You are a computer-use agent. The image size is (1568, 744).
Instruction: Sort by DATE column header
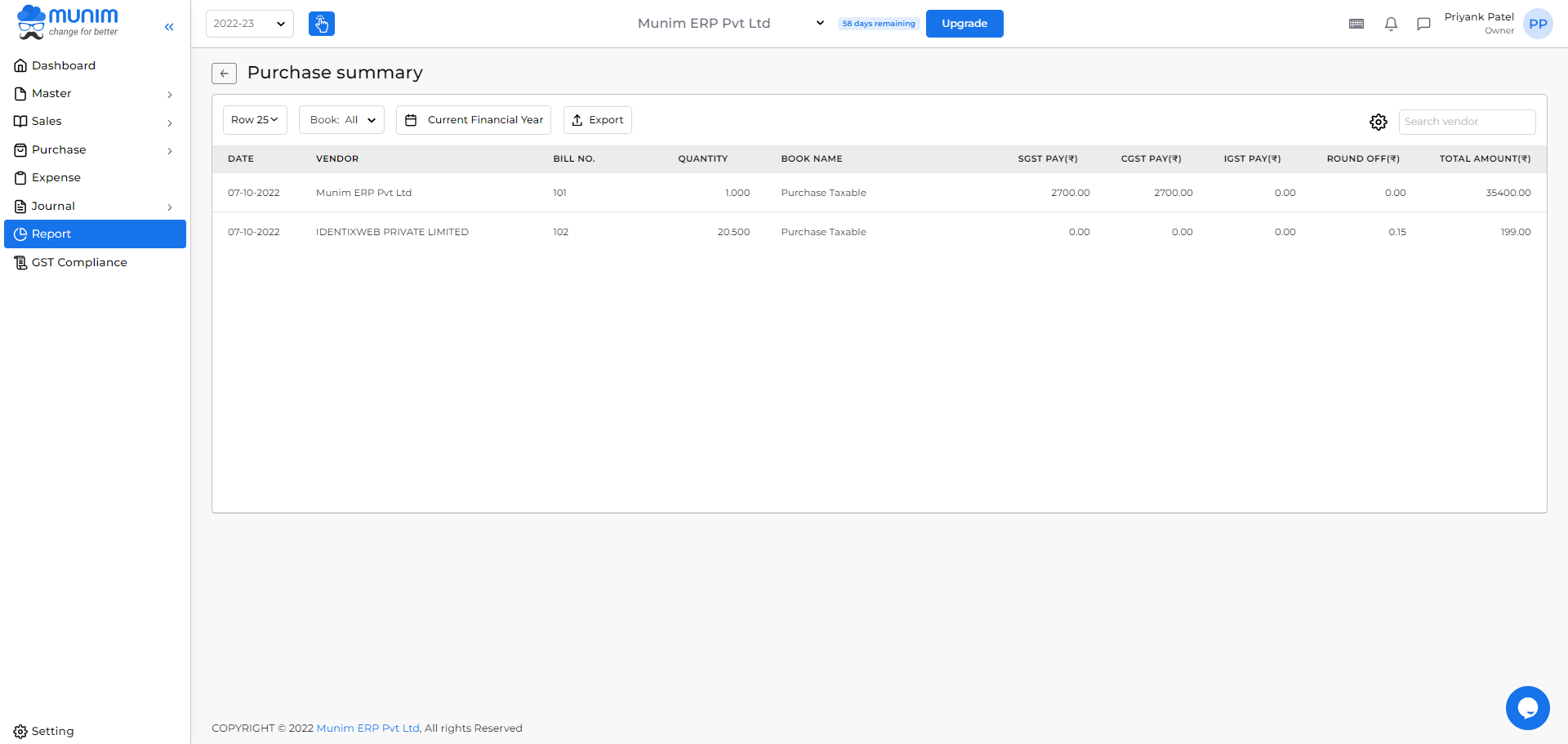[241, 159]
